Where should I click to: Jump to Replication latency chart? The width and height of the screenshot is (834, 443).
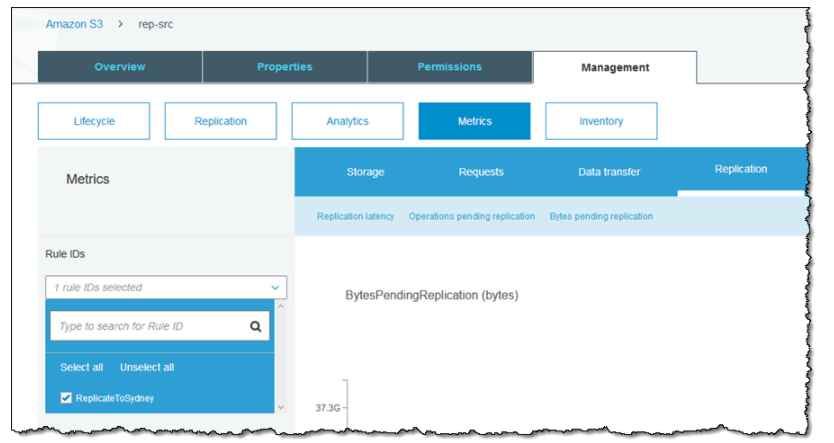click(355, 216)
